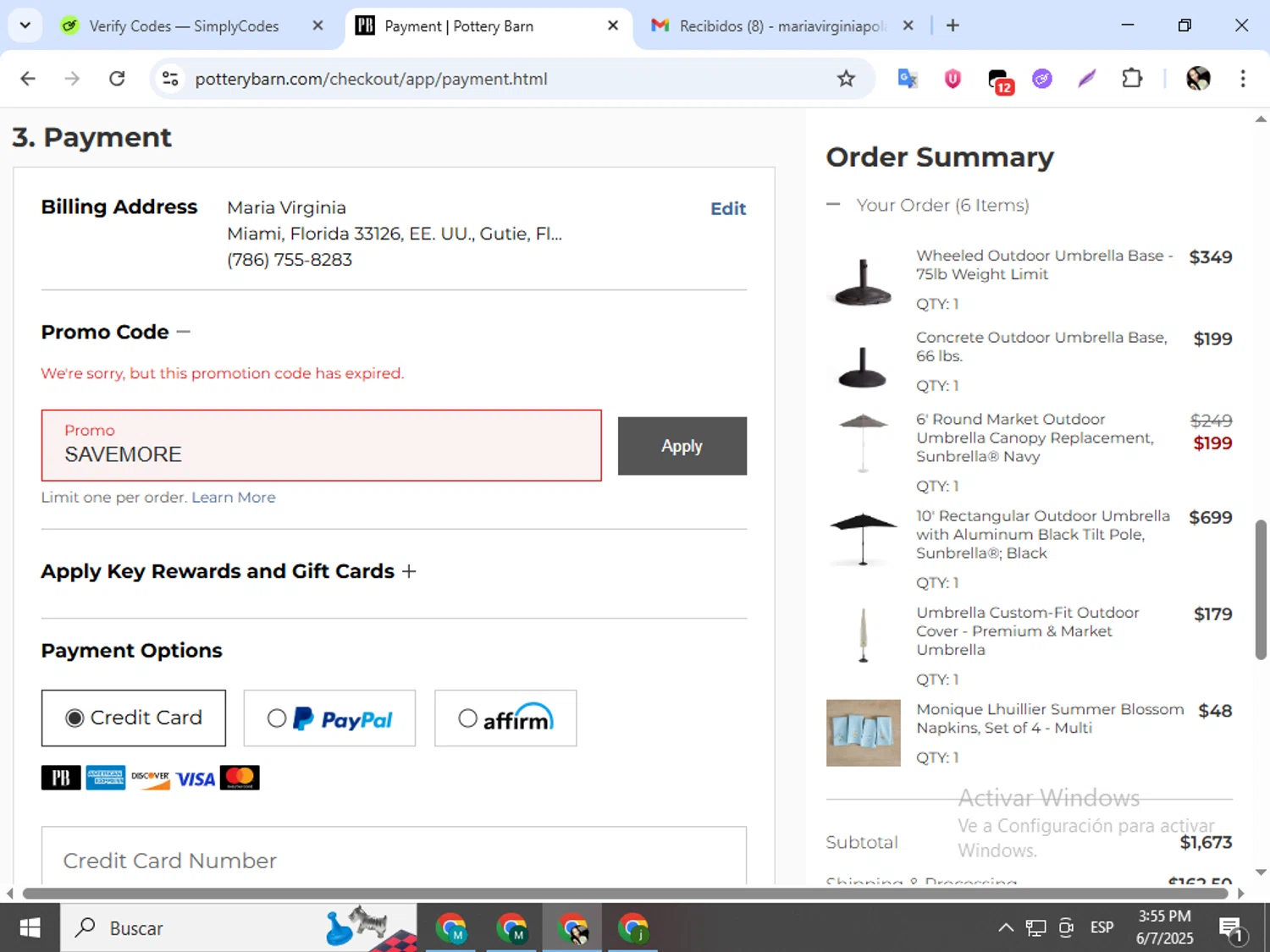Click the browser forward arrow

pos(73,79)
